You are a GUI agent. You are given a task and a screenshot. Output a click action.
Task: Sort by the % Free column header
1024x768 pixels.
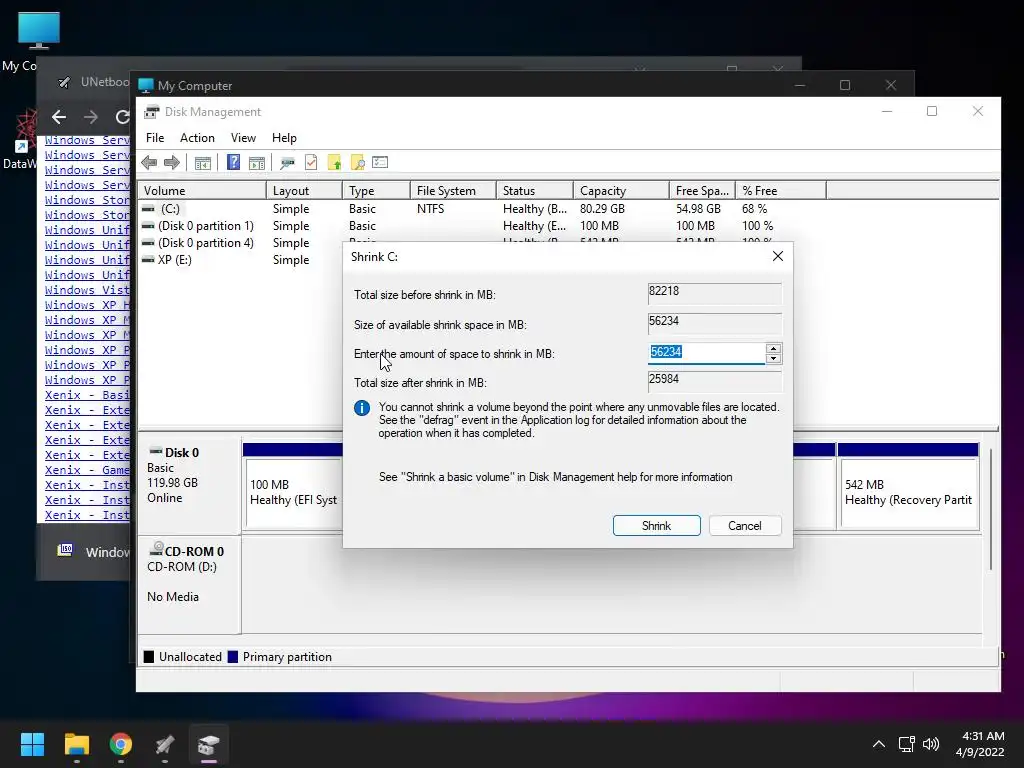pos(781,191)
